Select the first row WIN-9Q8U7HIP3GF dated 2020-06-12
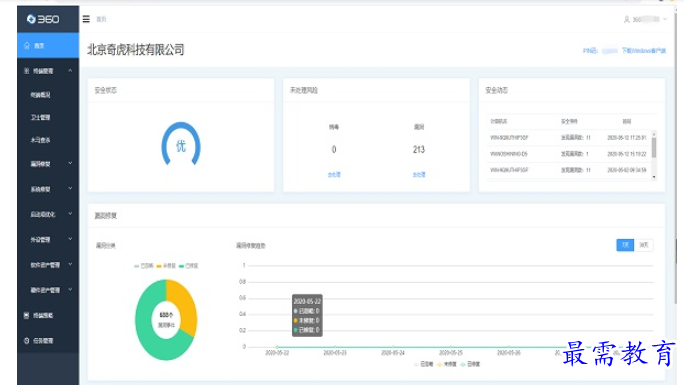Image resolution: width=684 pixels, height=385 pixels. [x=569, y=137]
